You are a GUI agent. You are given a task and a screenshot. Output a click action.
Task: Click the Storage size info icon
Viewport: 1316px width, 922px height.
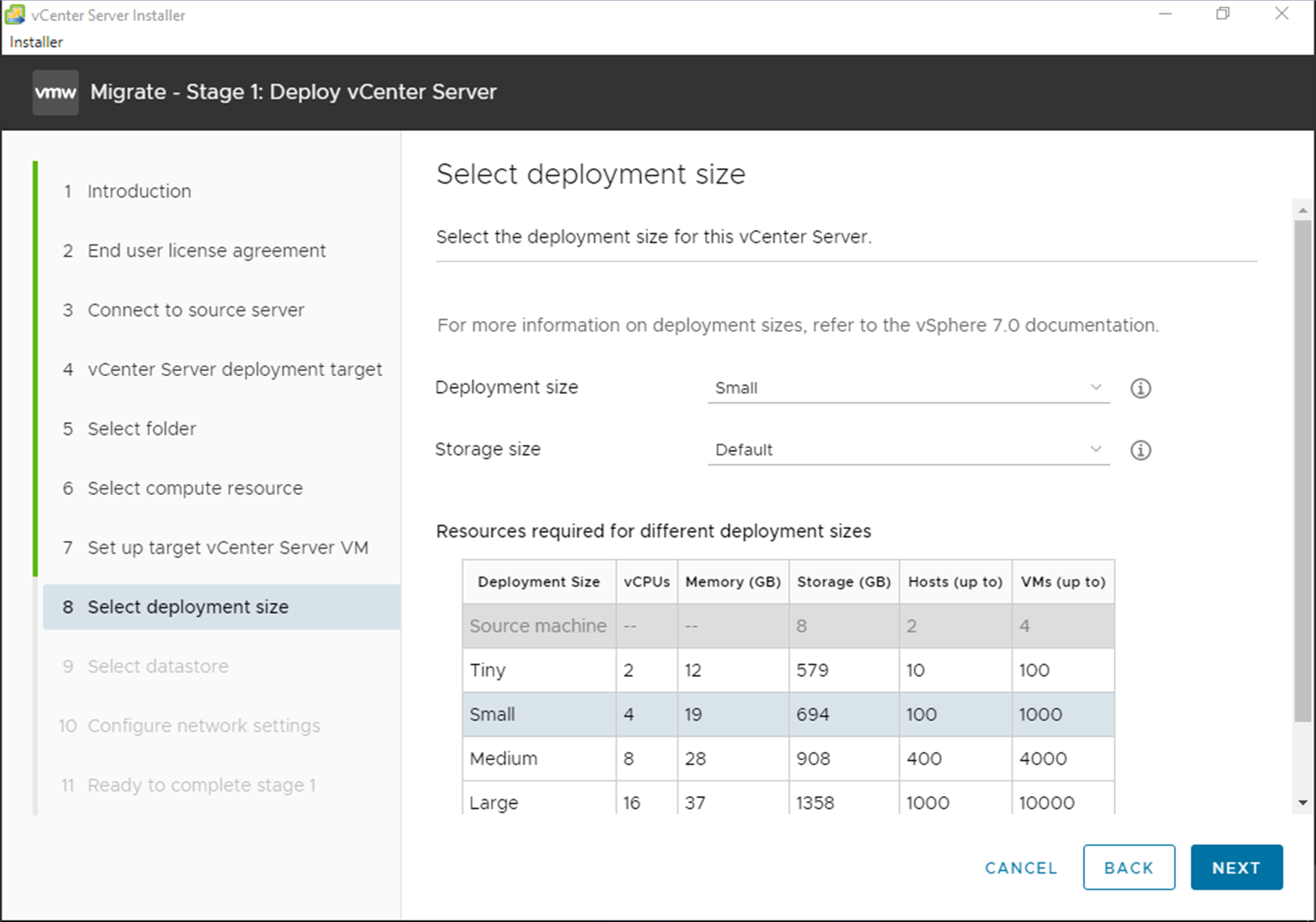coord(1141,450)
